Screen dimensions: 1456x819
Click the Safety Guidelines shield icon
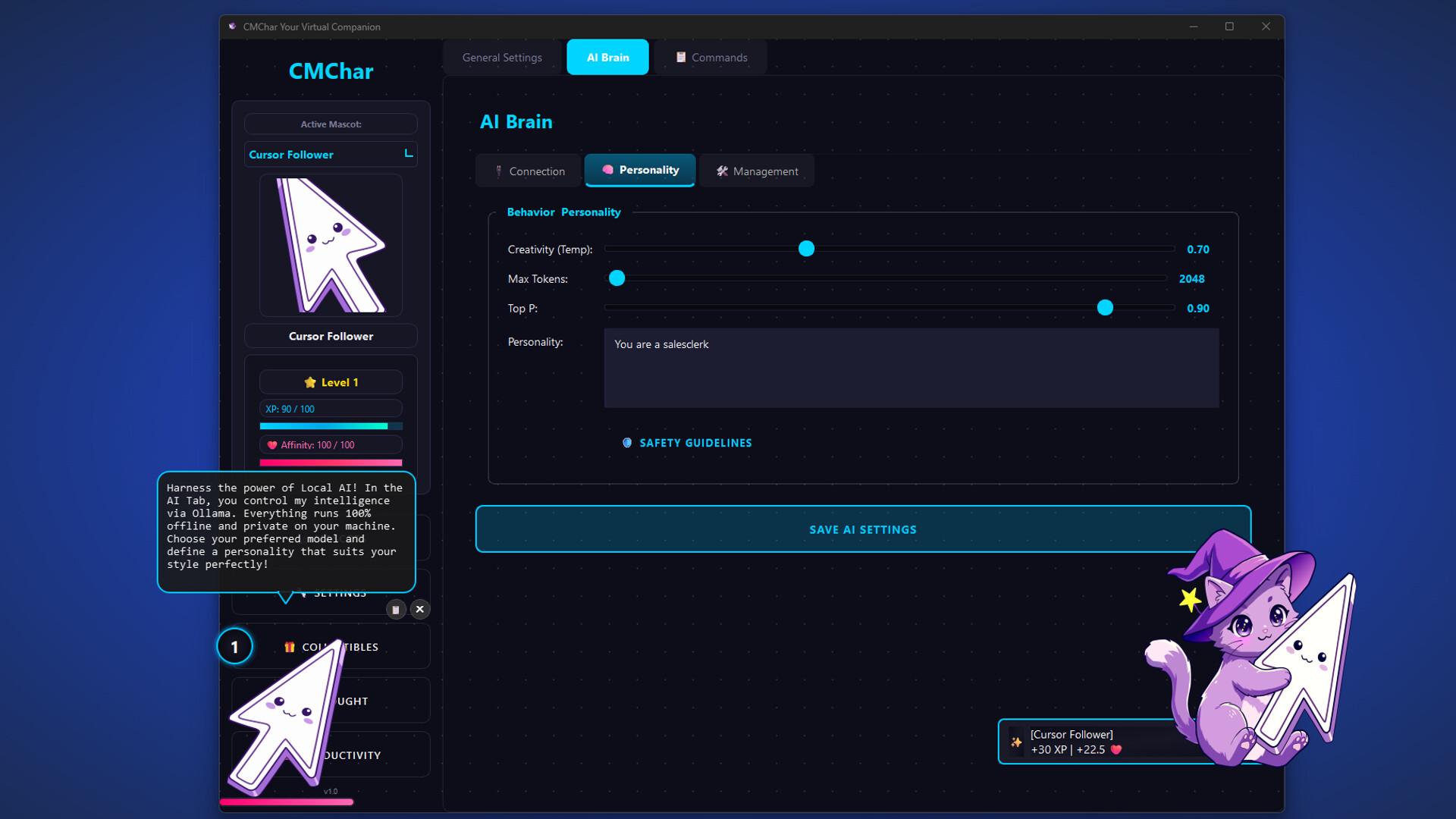click(x=626, y=443)
